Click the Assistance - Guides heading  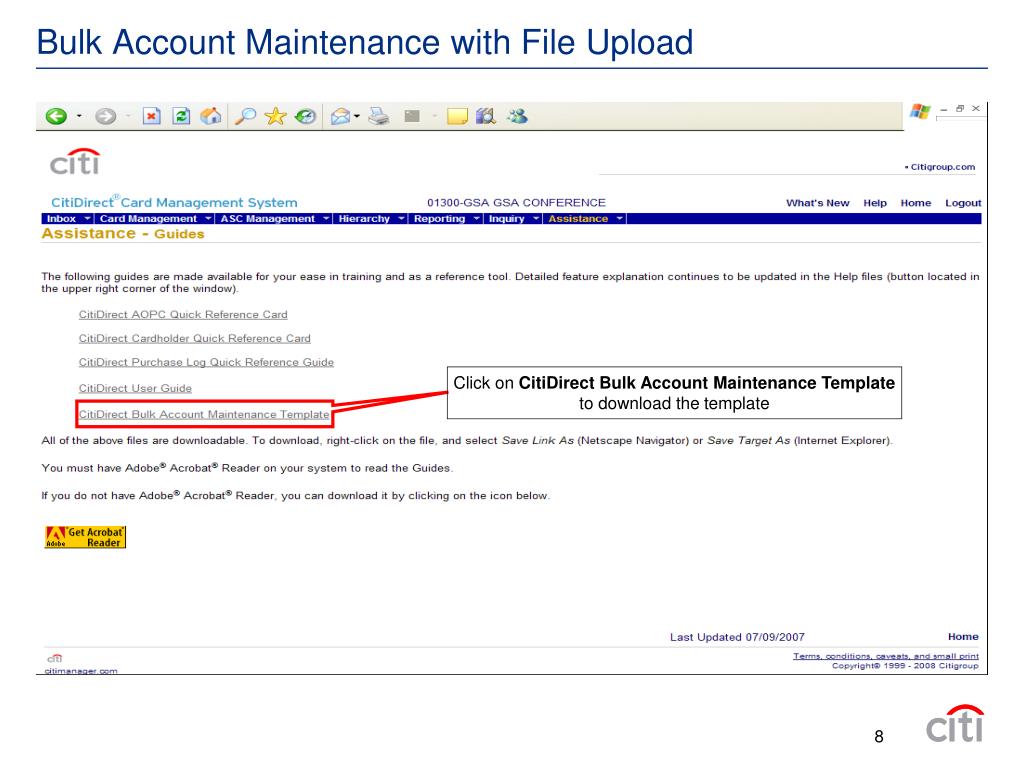(123, 234)
